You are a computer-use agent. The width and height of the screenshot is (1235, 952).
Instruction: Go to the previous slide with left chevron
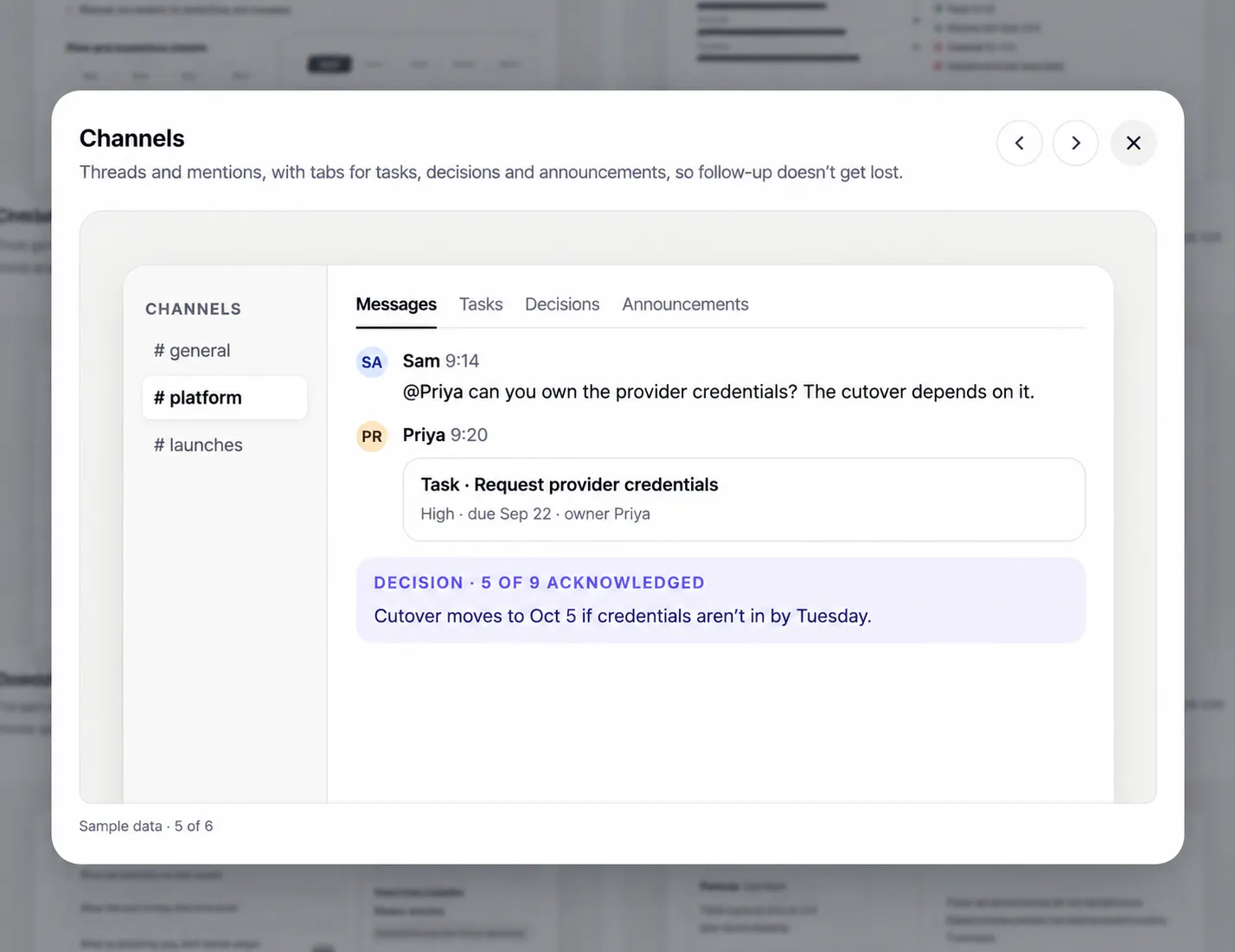click(1020, 143)
